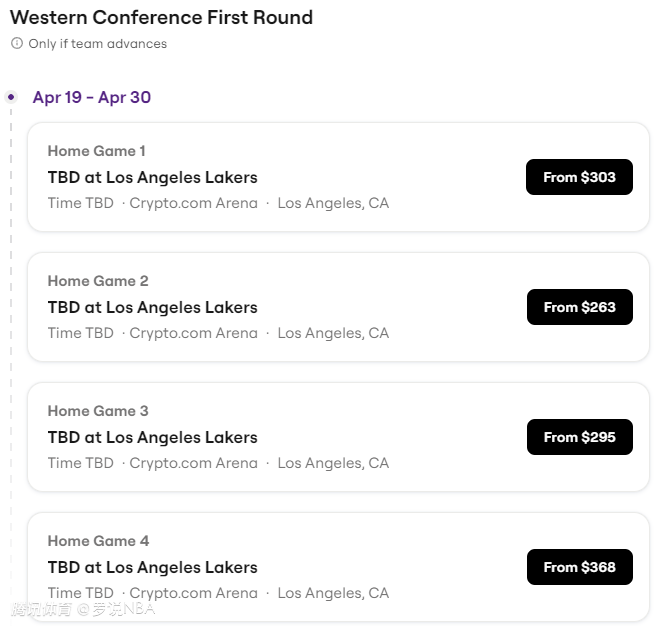Screen dimensions: 658x626
Task: Open the Home Game 4 Lakers matchup title
Action: [x=152, y=567]
